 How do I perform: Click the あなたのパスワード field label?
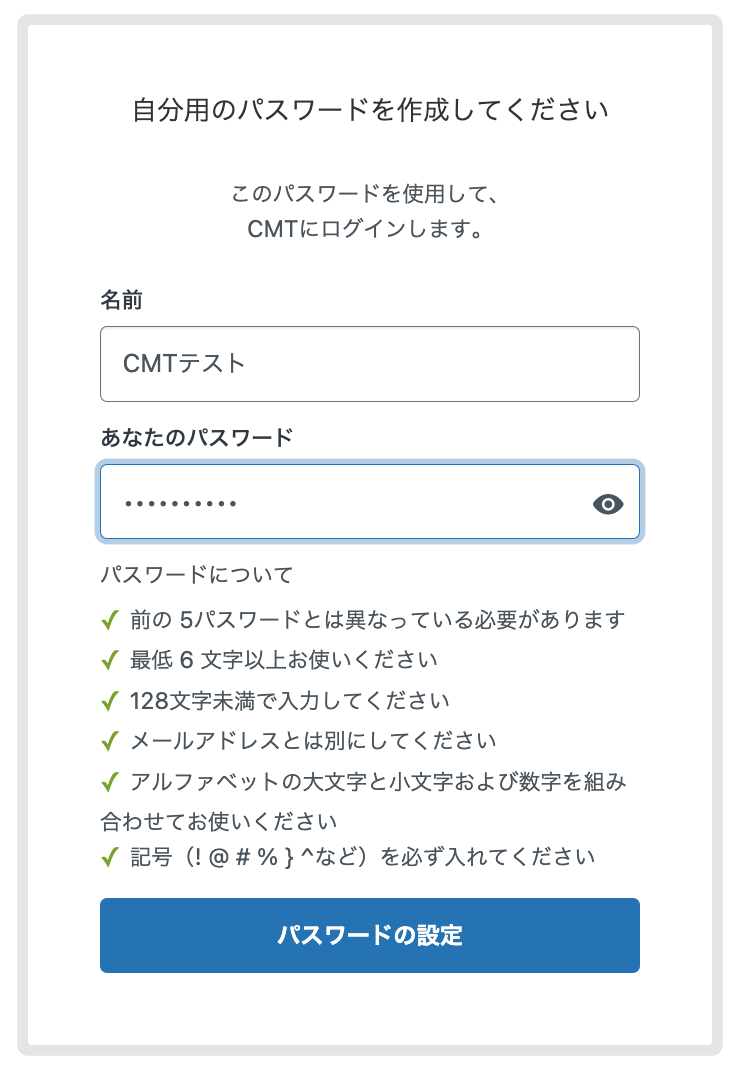(x=196, y=437)
